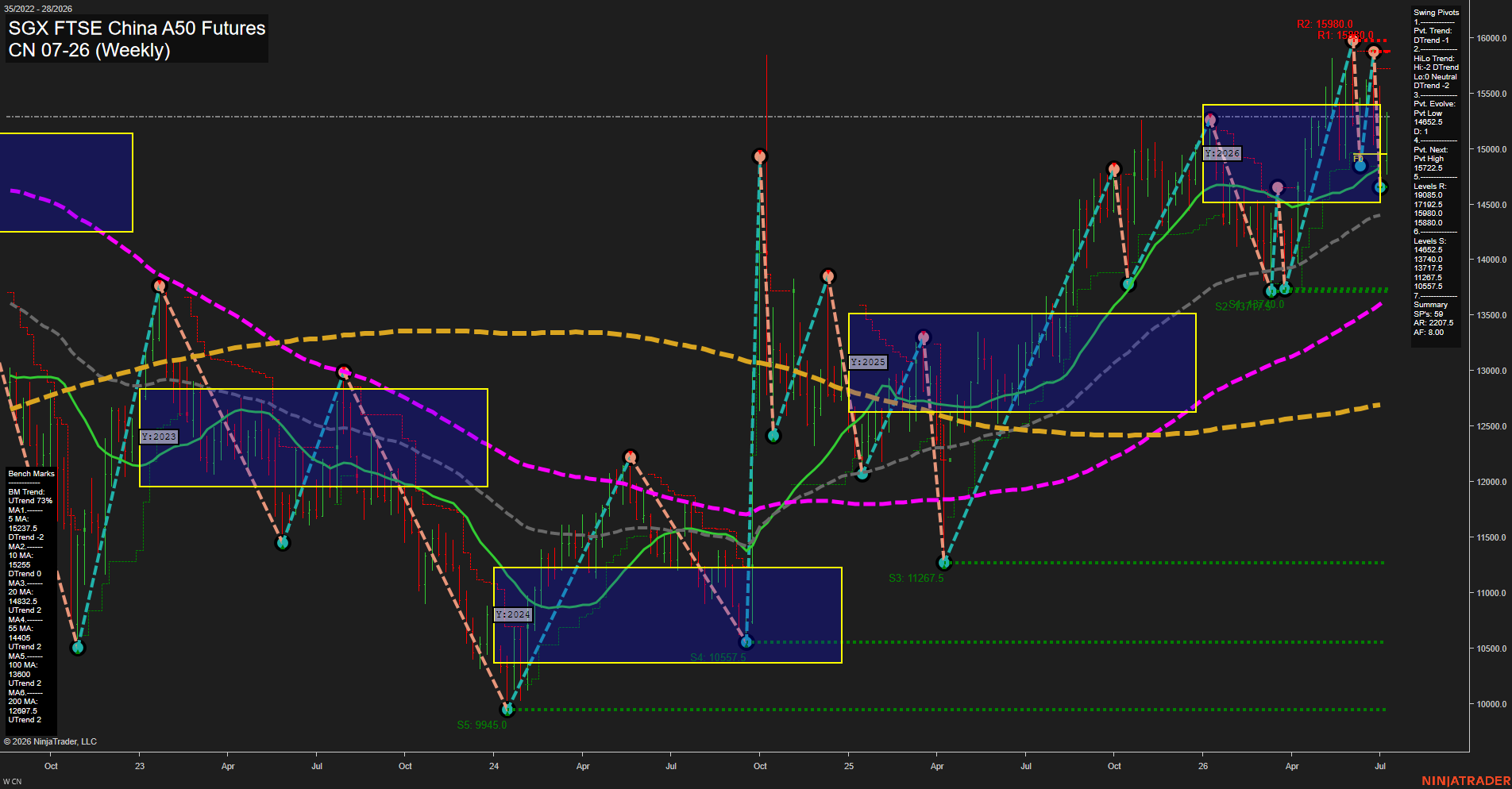
Task: Click the 13000.0 price axis label
Action: [x=1491, y=371]
